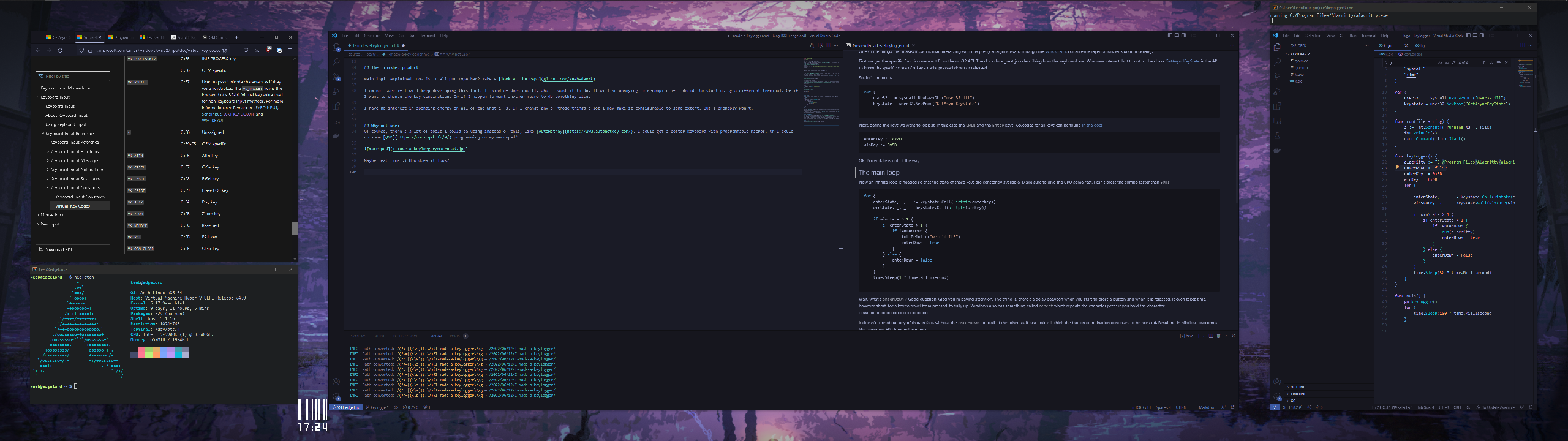The height and width of the screenshot is (441, 1568).
Task: Open Manage gear in blog VS Code window
Action: [336, 396]
